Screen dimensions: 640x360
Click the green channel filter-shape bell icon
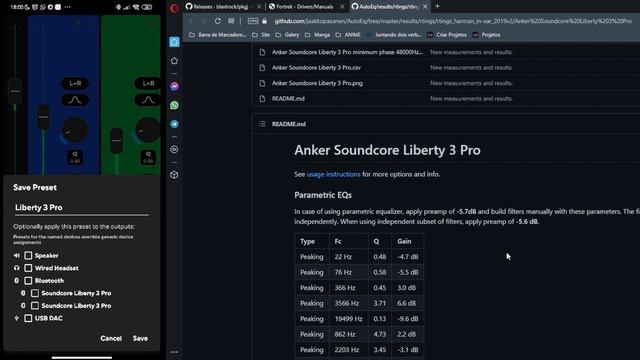point(148,100)
